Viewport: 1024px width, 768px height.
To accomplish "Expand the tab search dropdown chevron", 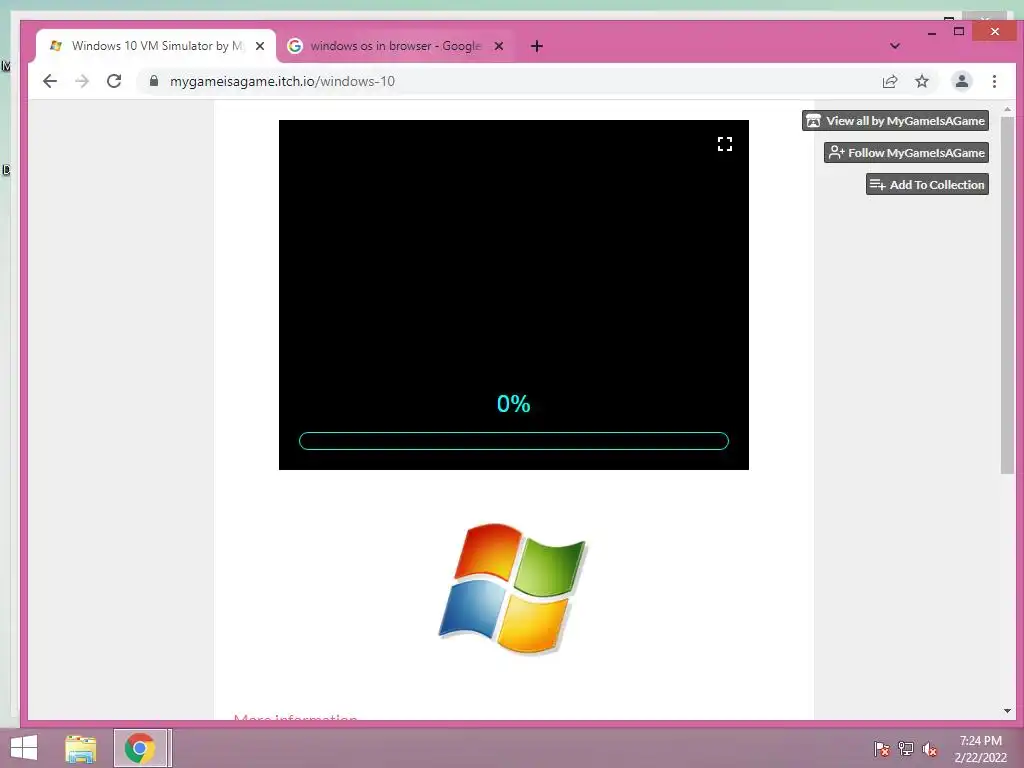I will click(895, 46).
